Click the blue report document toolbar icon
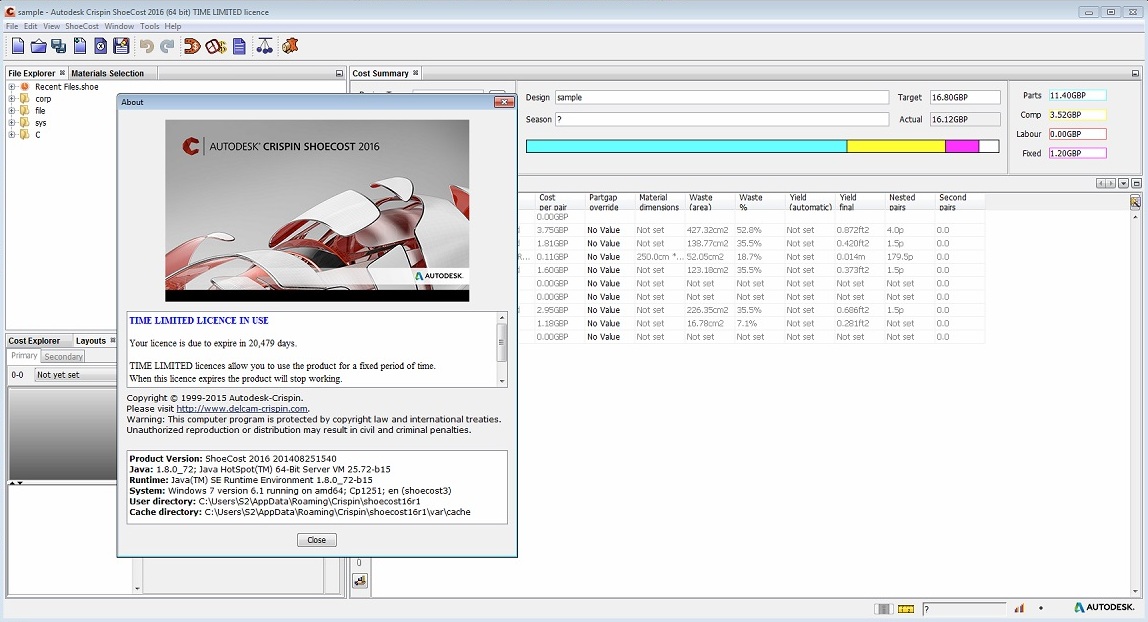The height and width of the screenshot is (622, 1148). (x=239, y=46)
